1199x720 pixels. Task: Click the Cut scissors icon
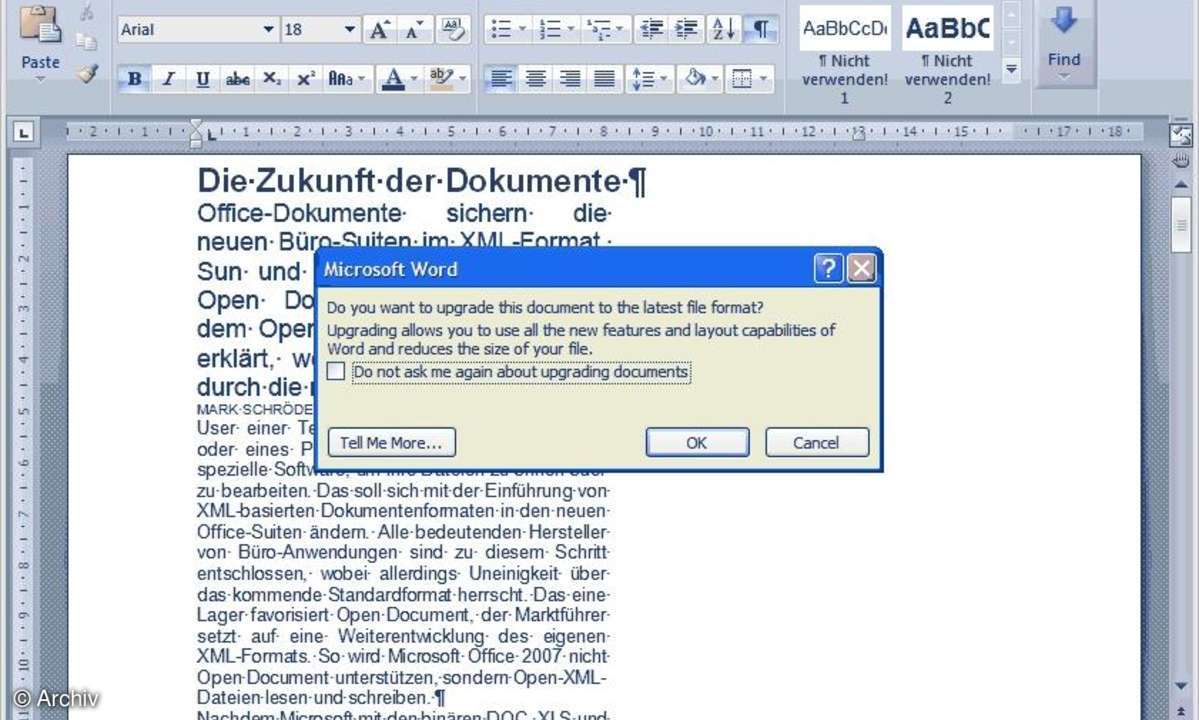coord(86,11)
